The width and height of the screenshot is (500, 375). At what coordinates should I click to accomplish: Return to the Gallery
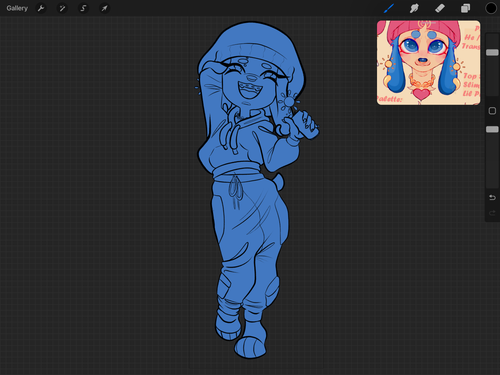pyautogui.click(x=17, y=8)
